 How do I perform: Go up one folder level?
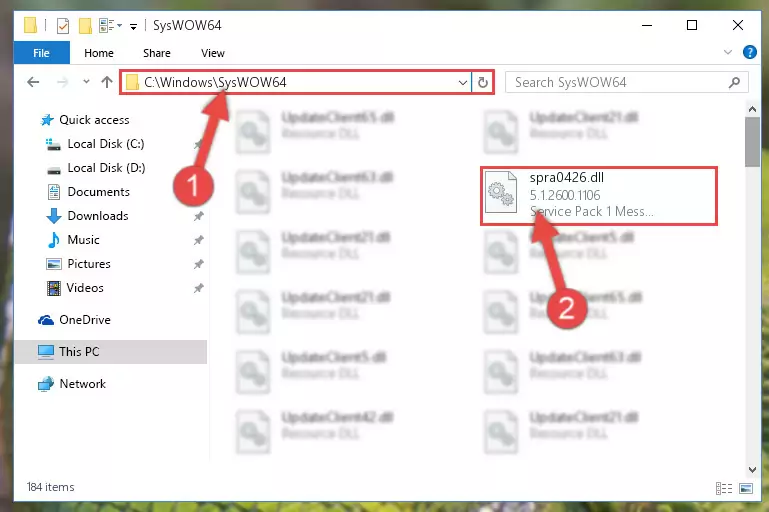tap(106, 82)
